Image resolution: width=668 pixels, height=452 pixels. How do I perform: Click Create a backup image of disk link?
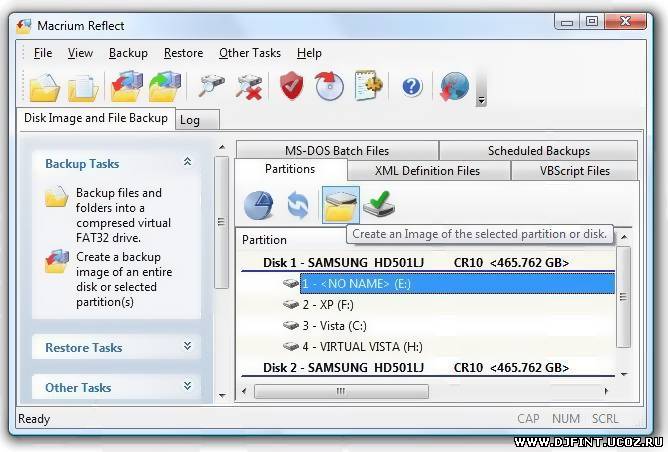pyautogui.click(x=124, y=279)
